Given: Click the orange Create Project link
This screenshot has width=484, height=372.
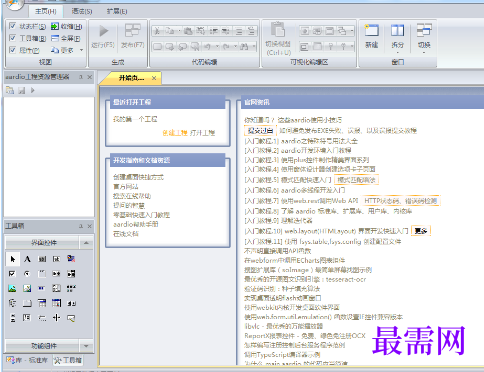Looking at the screenshot, I should 175,133.
